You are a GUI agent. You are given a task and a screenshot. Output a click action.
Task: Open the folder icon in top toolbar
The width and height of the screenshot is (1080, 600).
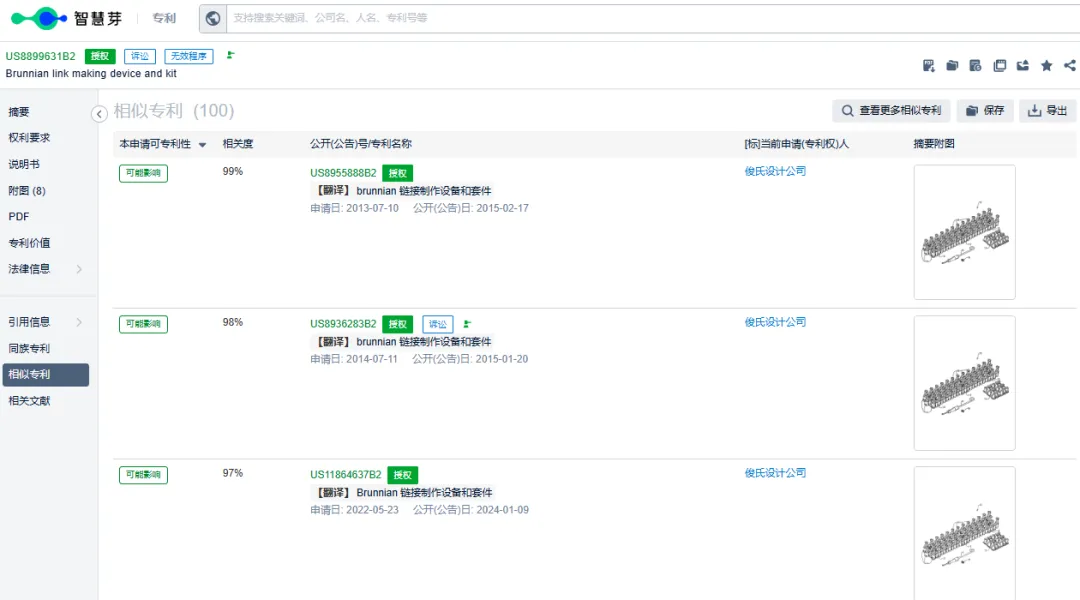[952, 65]
